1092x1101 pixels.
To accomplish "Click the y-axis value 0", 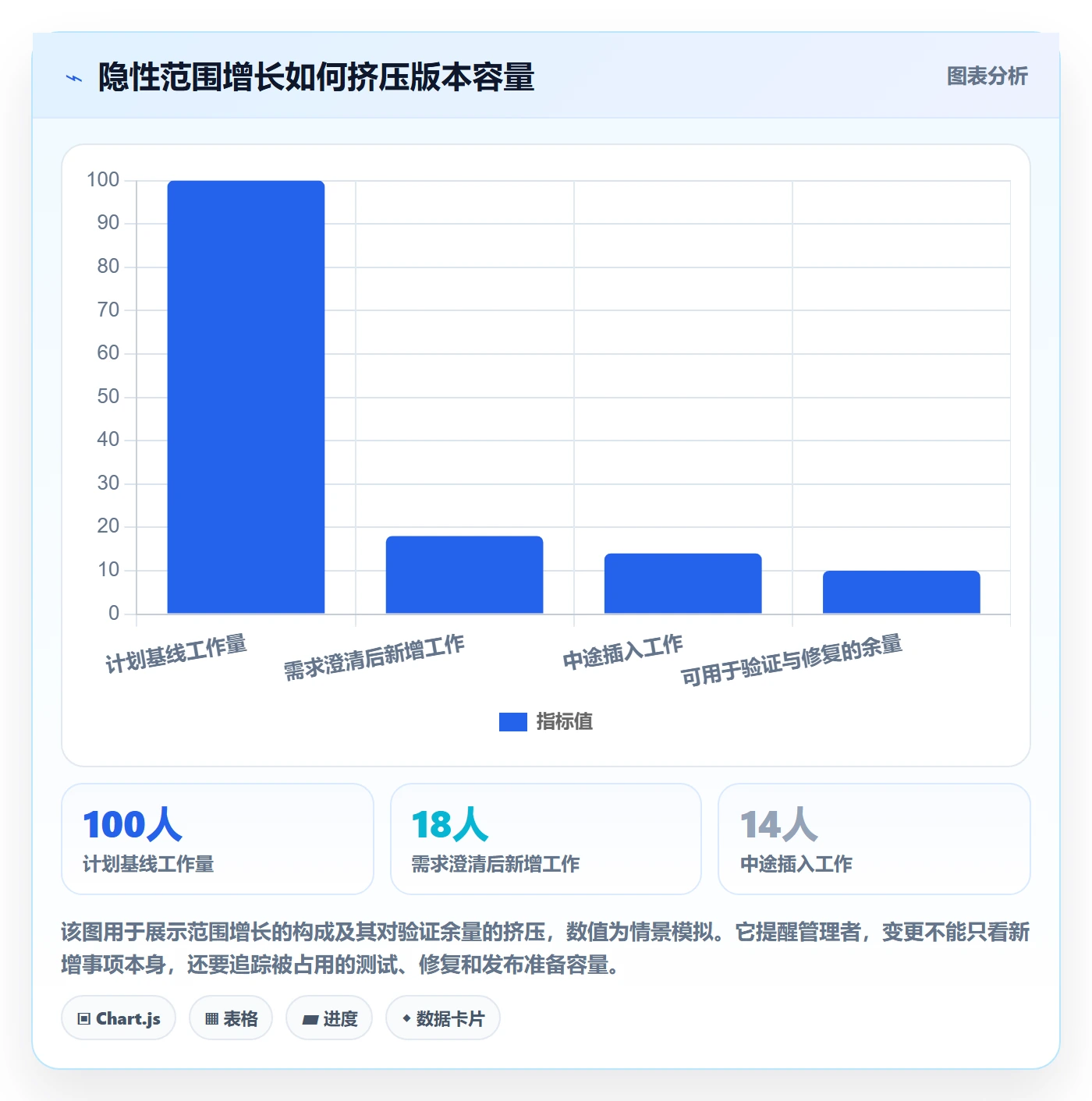I will tap(114, 614).
